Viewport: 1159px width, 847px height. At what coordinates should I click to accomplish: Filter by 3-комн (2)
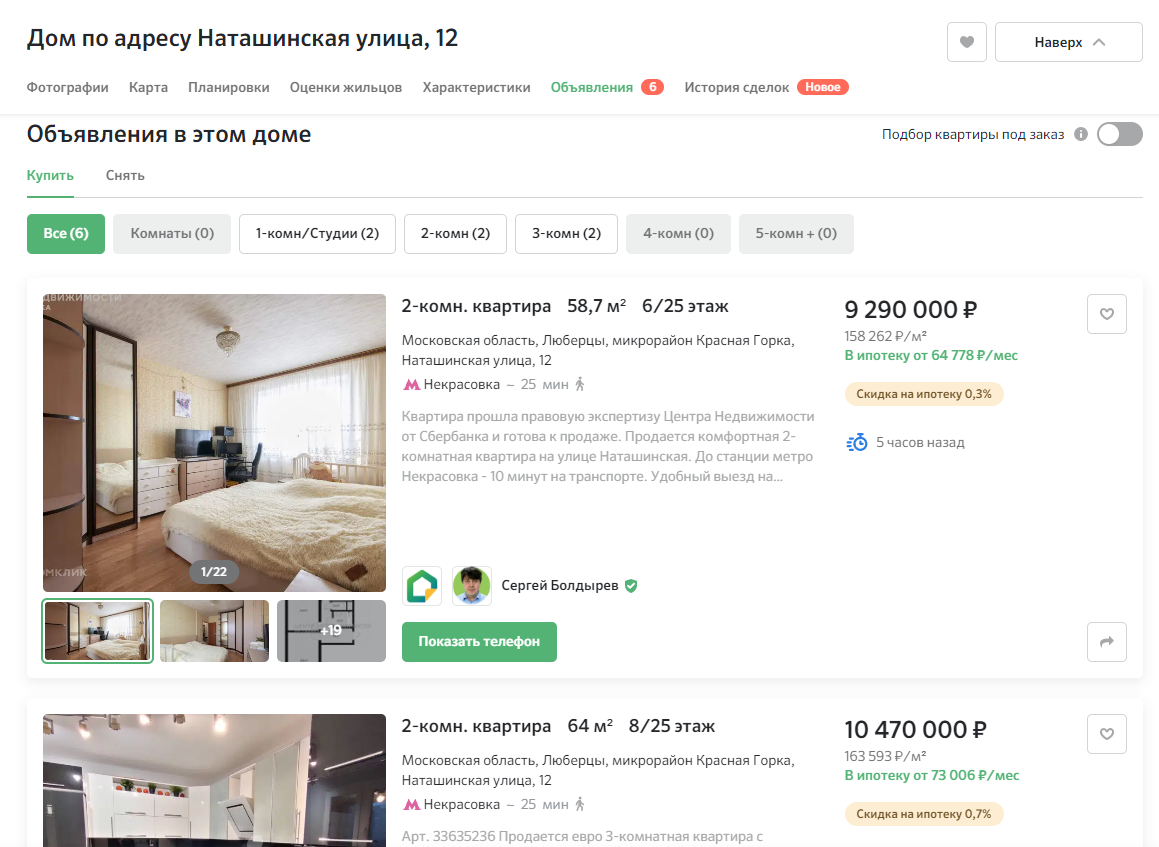[566, 234]
